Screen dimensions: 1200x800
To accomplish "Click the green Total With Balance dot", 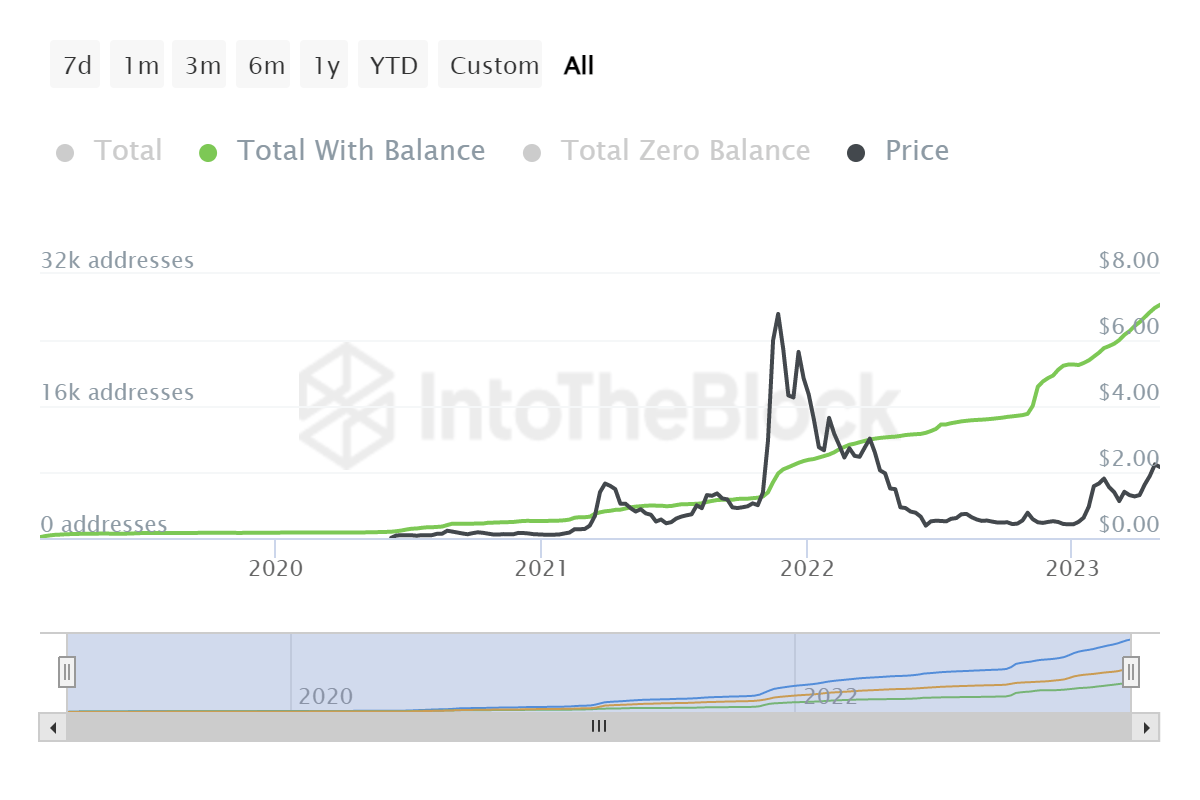I will [208, 153].
